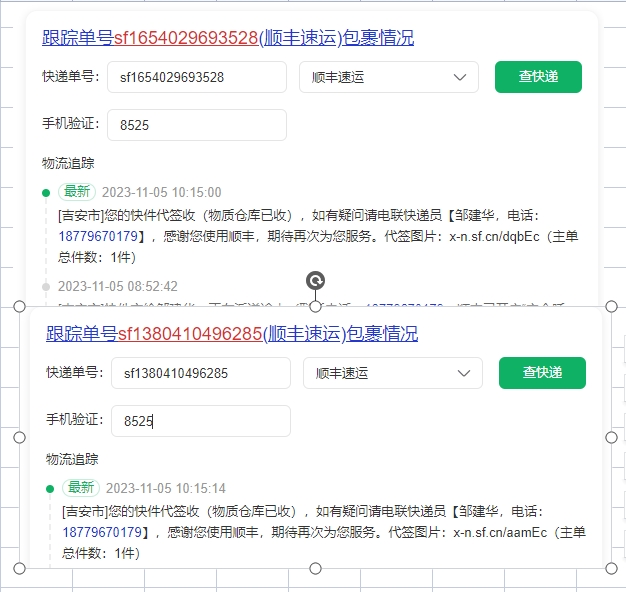Click phone number 18779670179 in the top card
The height and width of the screenshot is (592, 626).
98,236
